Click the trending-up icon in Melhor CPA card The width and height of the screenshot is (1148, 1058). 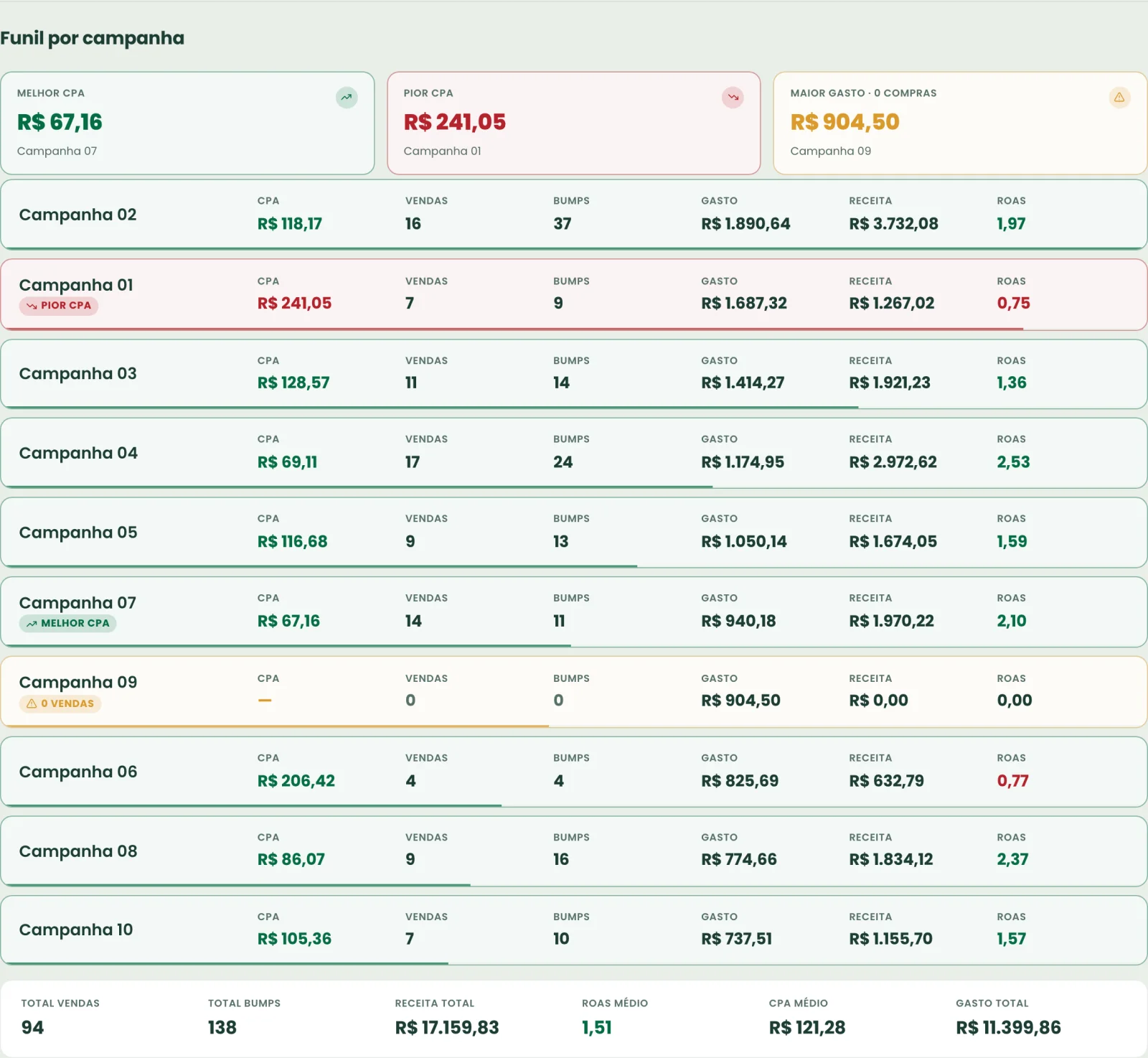pyautogui.click(x=347, y=98)
